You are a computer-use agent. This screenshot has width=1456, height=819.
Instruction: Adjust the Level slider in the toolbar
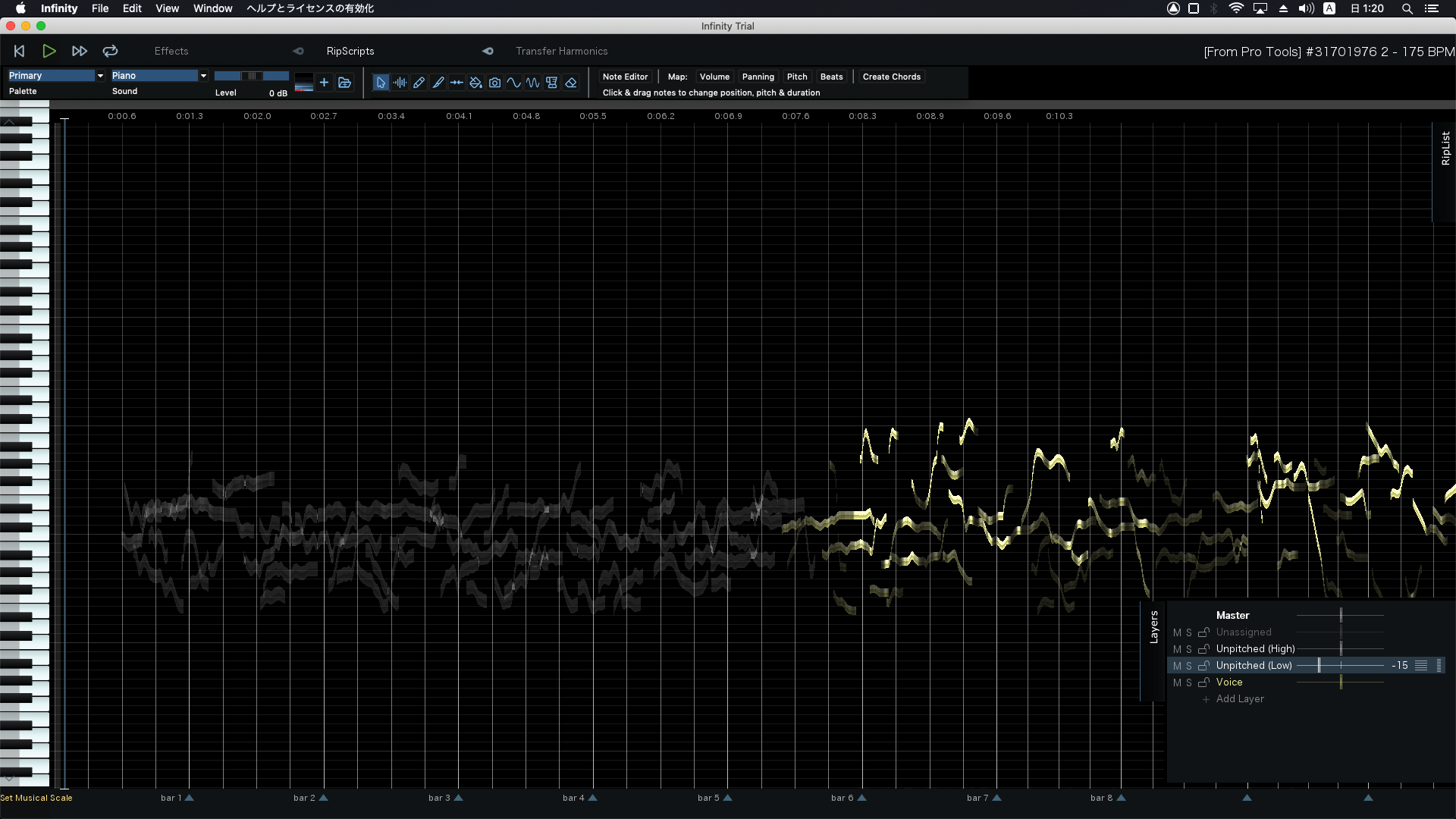(x=252, y=76)
